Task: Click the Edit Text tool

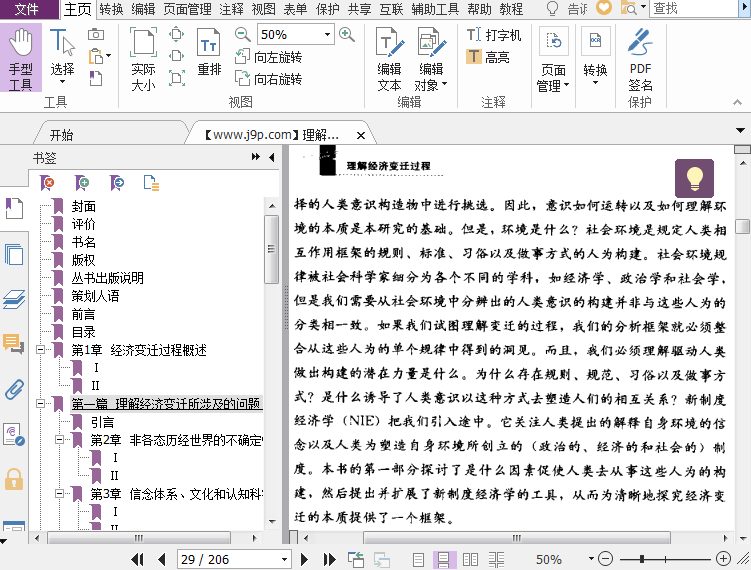Action: click(x=389, y=59)
